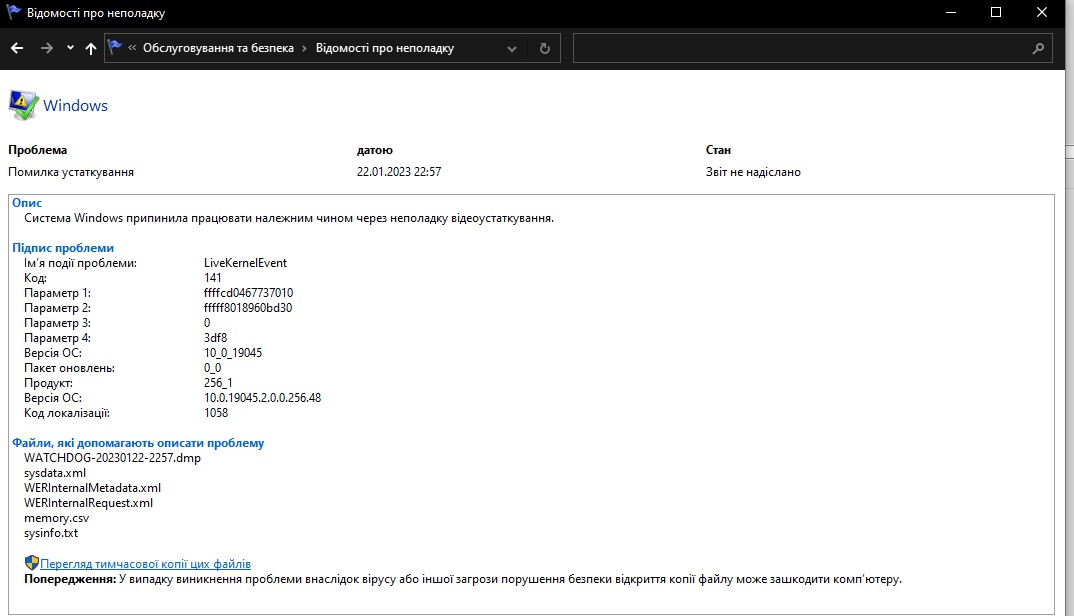
Task: Click the LiveKernelEvent value
Action: click(x=245, y=262)
